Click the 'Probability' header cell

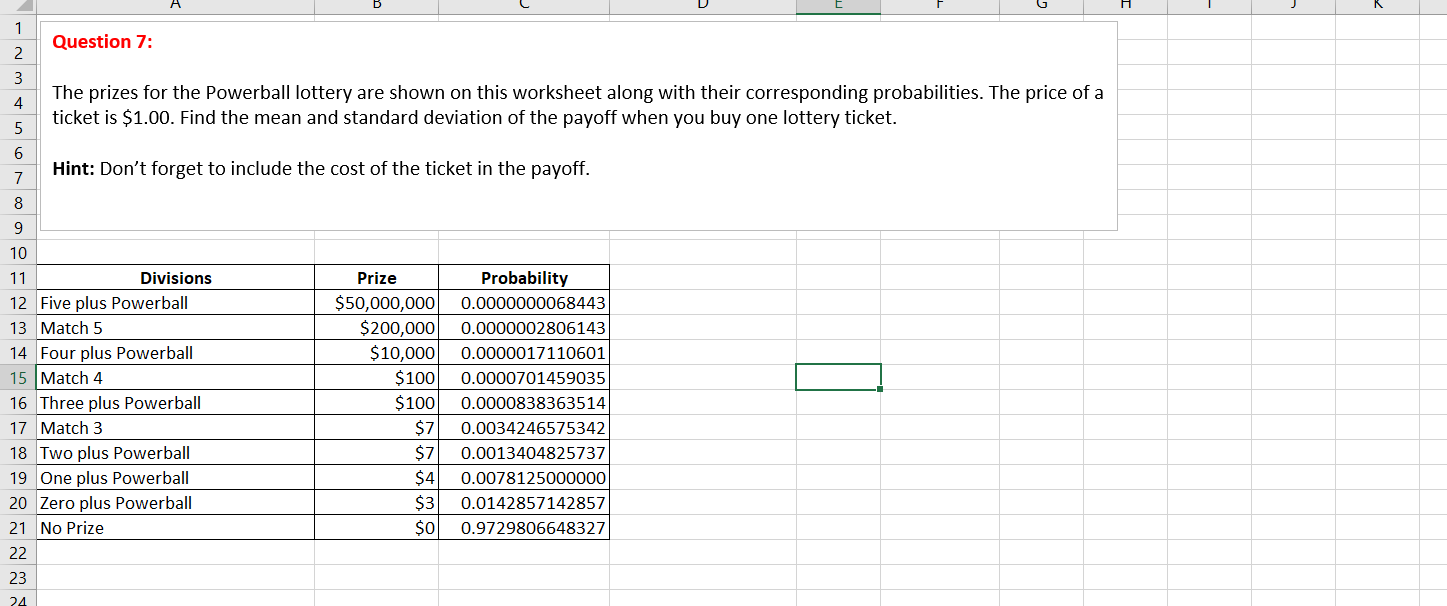click(524, 278)
